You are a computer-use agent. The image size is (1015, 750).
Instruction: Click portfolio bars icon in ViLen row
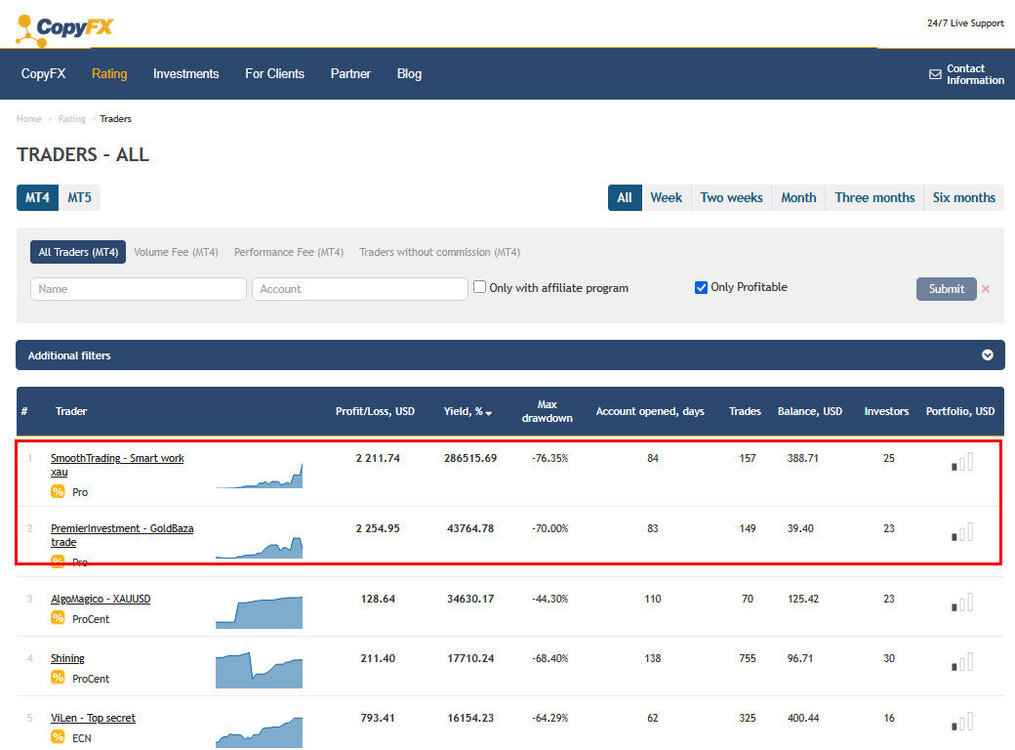pyautogui.click(x=962, y=722)
